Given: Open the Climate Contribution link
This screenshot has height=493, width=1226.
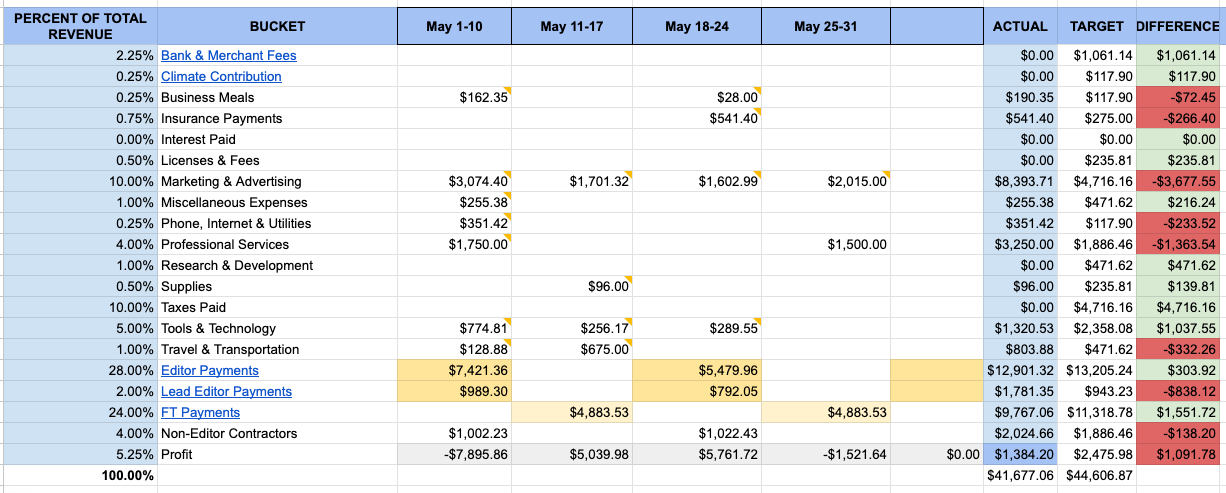Looking at the screenshot, I should [x=221, y=76].
